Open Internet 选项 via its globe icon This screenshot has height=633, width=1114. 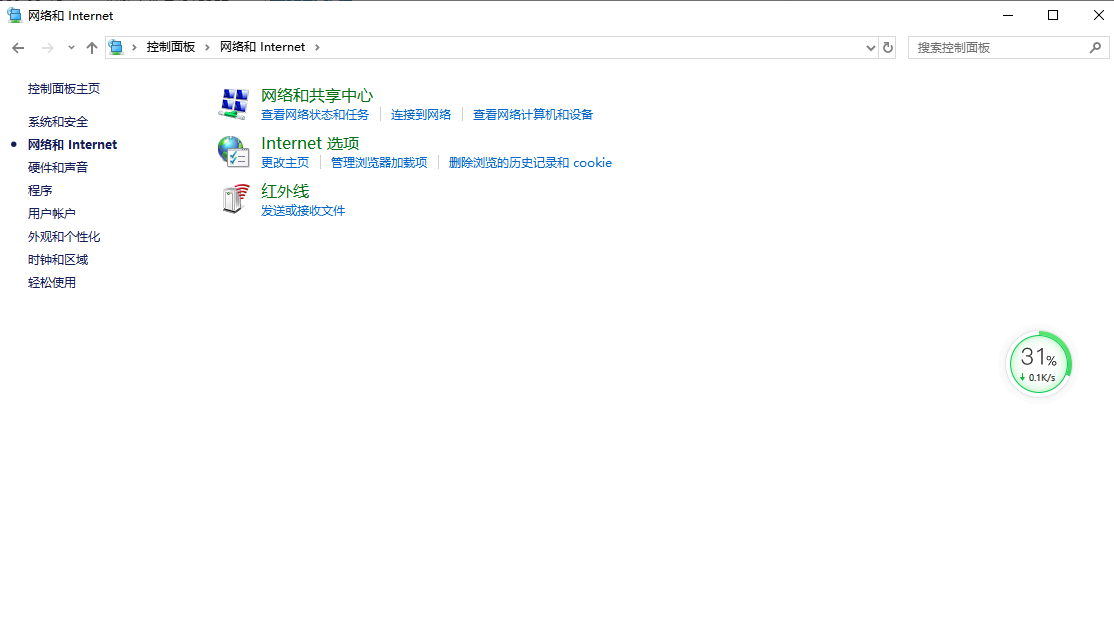(x=233, y=152)
